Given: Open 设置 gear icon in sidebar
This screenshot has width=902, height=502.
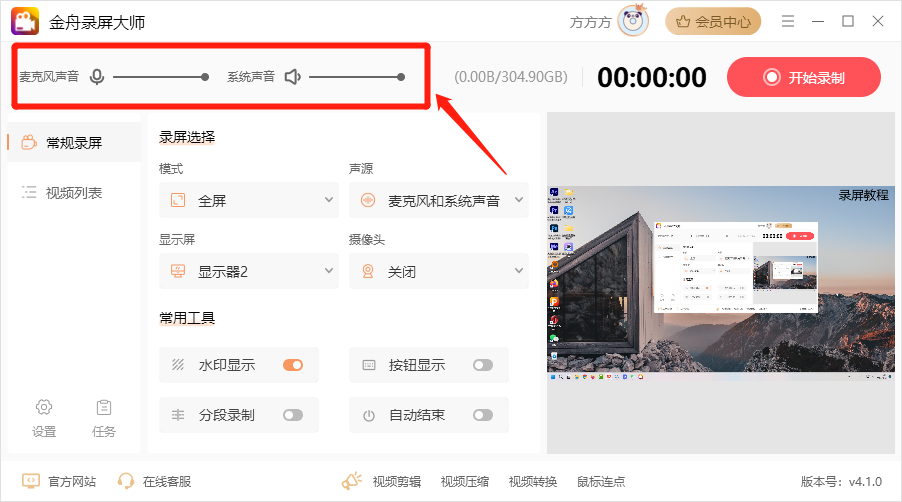Looking at the screenshot, I should click(x=44, y=407).
